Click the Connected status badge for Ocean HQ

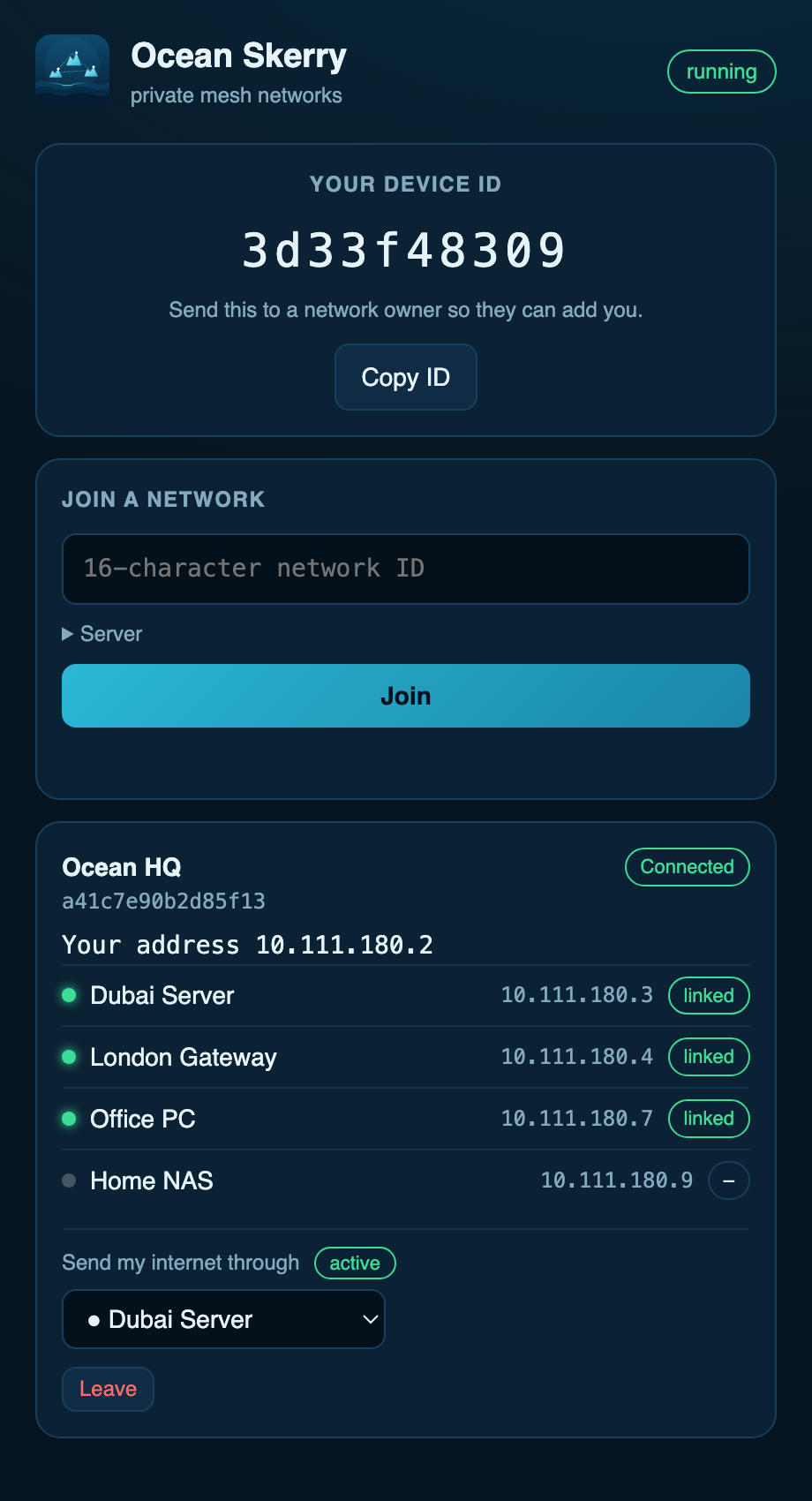click(688, 867)
